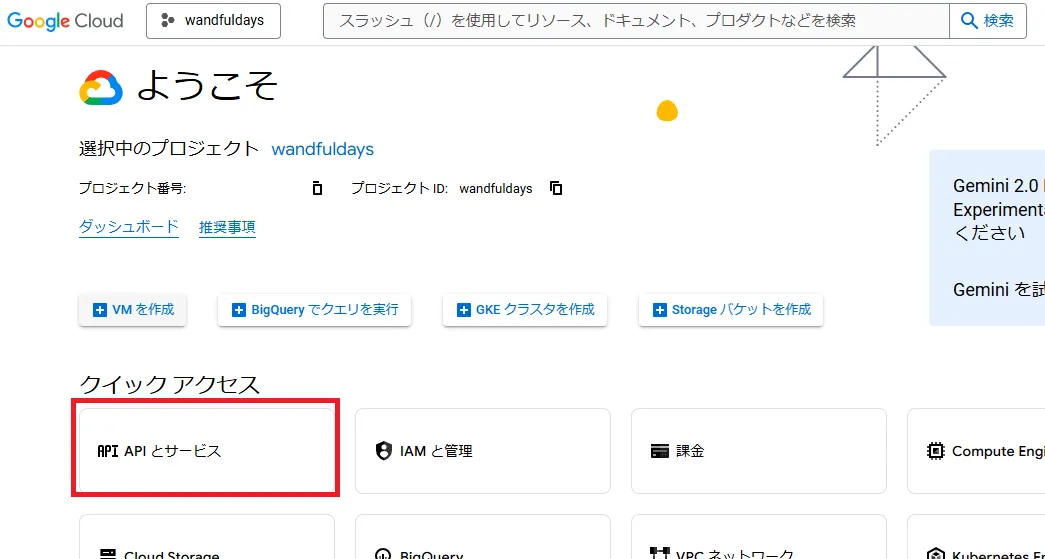Click the VPC network icon
1045x559 pixels.
(x=659, y=554)
